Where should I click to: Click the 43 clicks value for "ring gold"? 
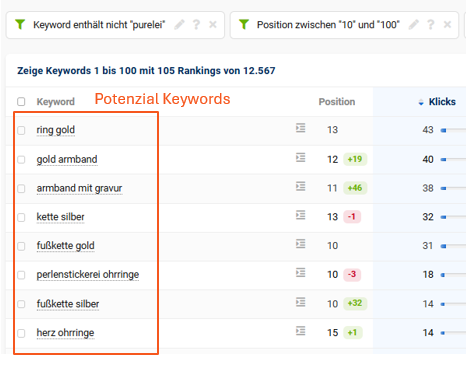[428, 130]
